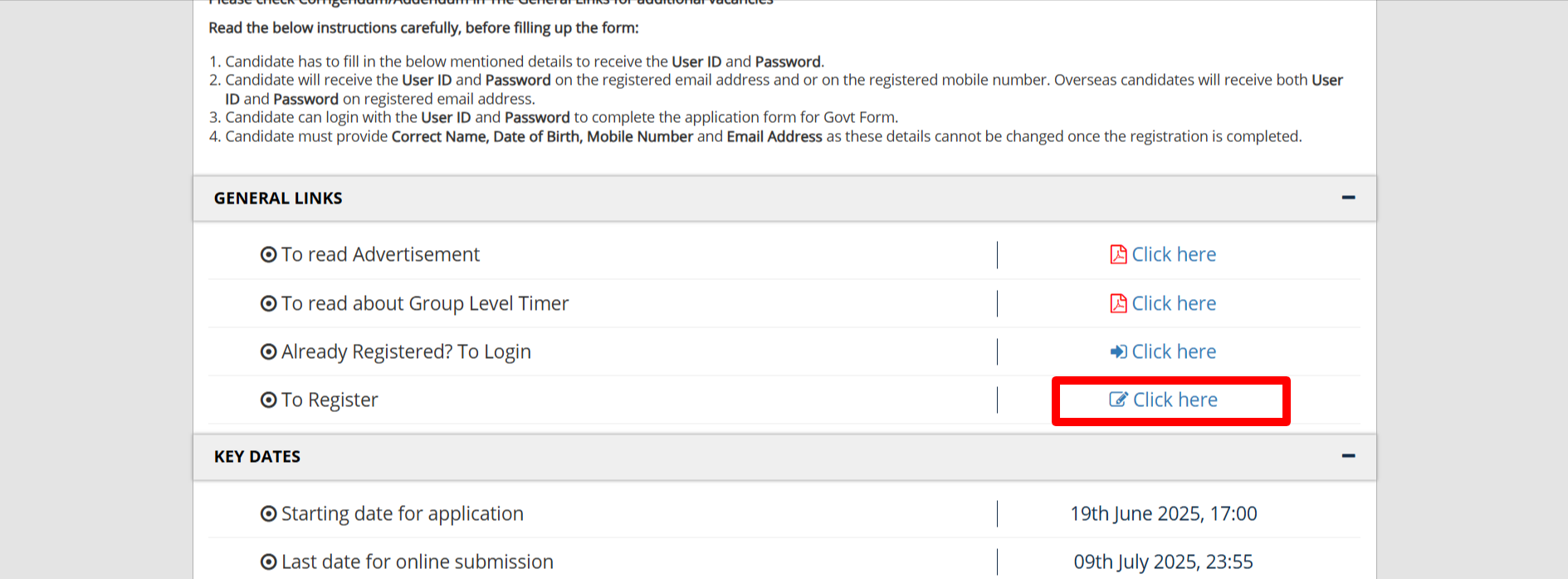
Task: Click the PDF icon in the Advertisement row
Action: [1118, 254]
